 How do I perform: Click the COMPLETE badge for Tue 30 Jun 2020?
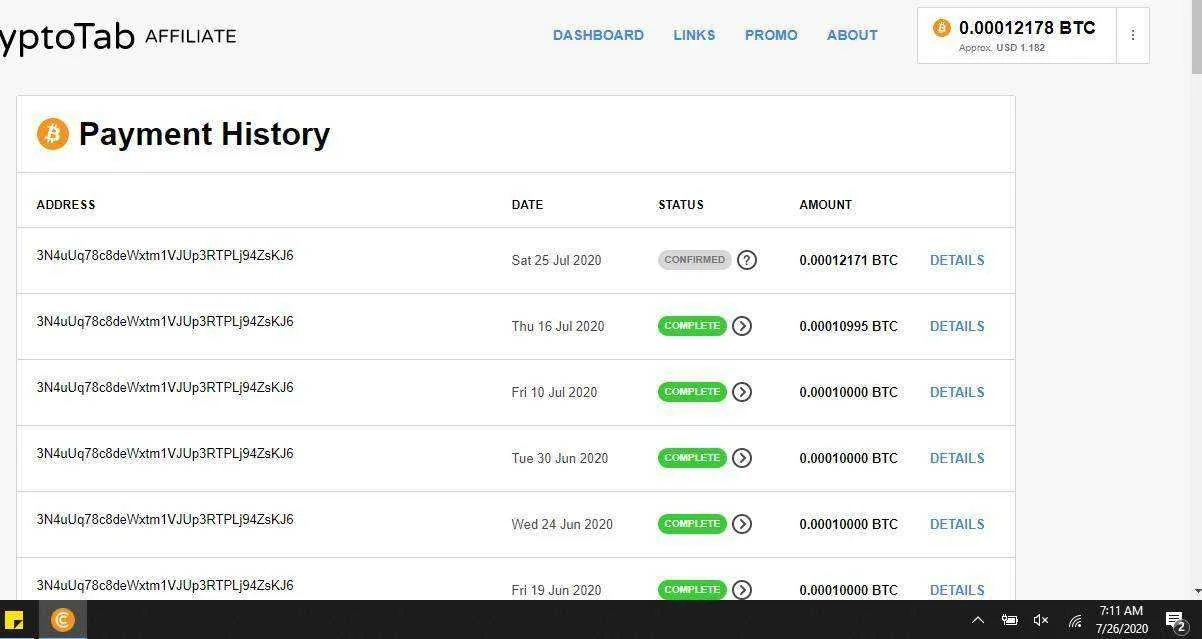692,458
